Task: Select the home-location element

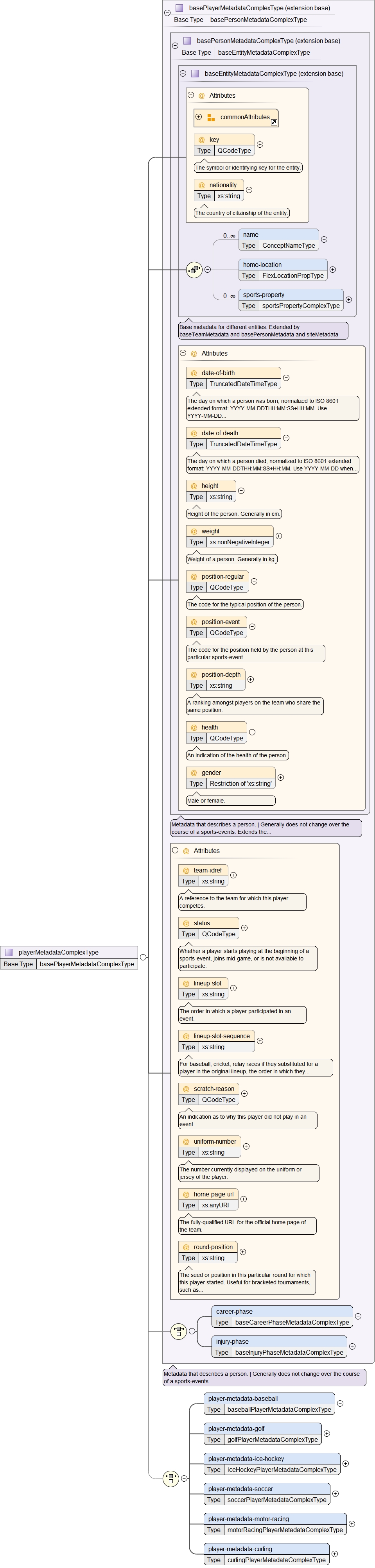Action: point(262,265)
